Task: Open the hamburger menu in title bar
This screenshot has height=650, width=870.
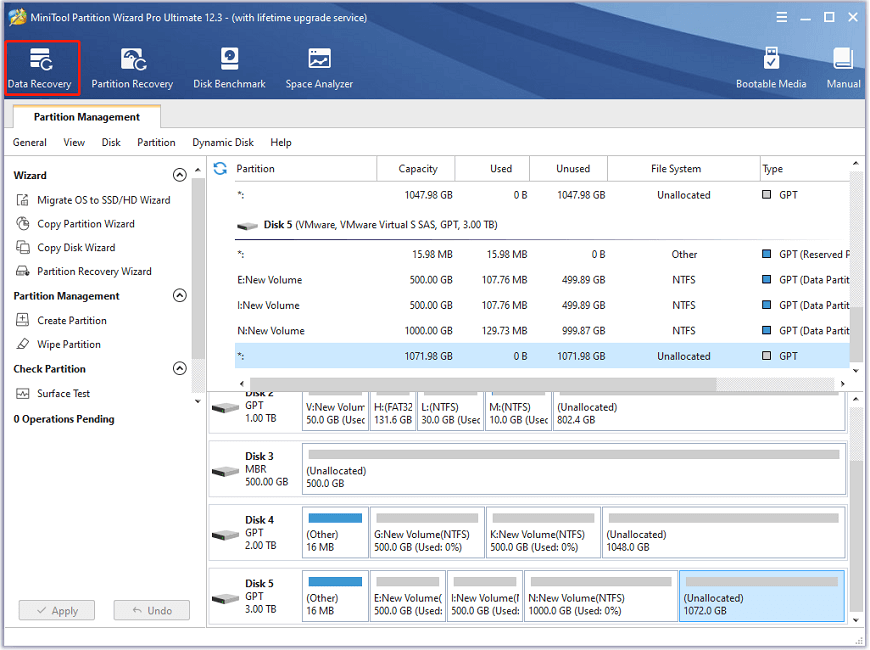Action: point(781,17)
